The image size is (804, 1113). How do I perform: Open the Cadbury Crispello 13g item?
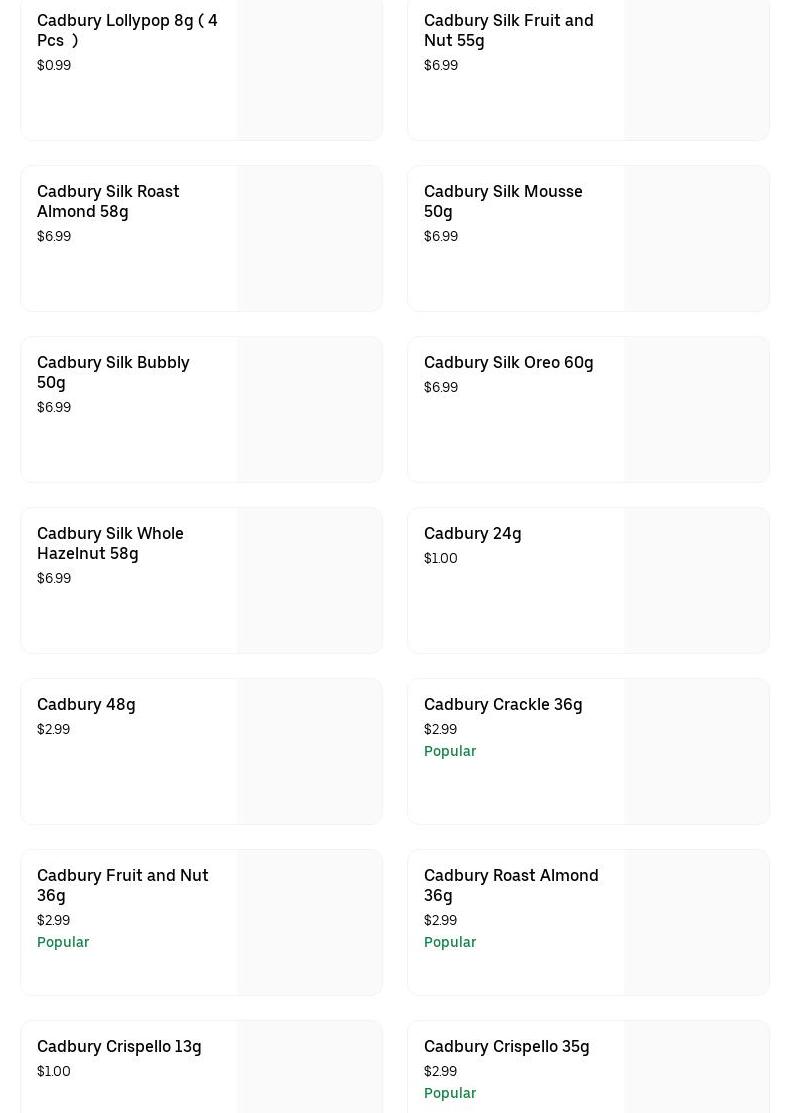(x=119, y=1046)
